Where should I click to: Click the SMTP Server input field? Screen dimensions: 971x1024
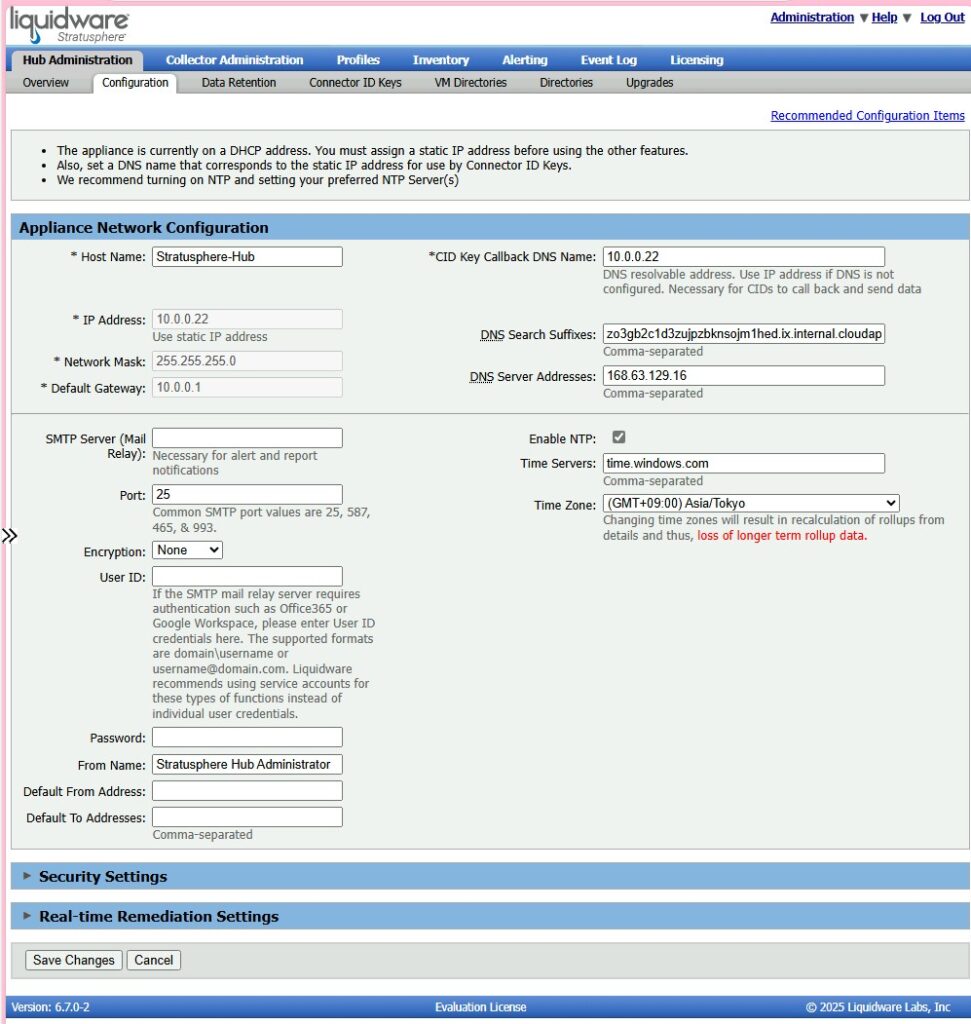coord(247,438)
